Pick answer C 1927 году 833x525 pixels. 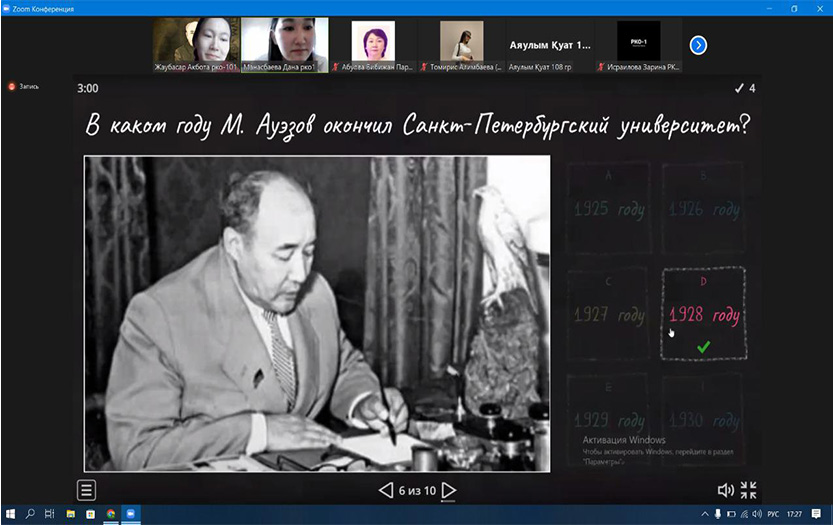(609, 313)
